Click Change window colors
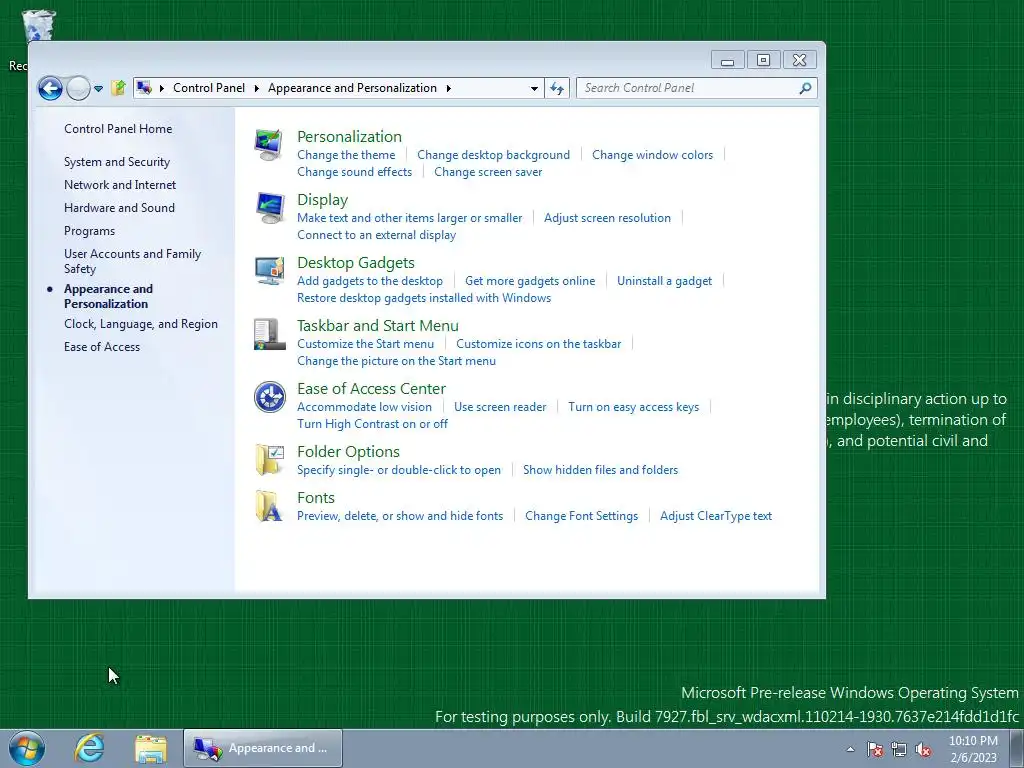This screenshot has width=1024, height=768. click(x=652, y=155)
